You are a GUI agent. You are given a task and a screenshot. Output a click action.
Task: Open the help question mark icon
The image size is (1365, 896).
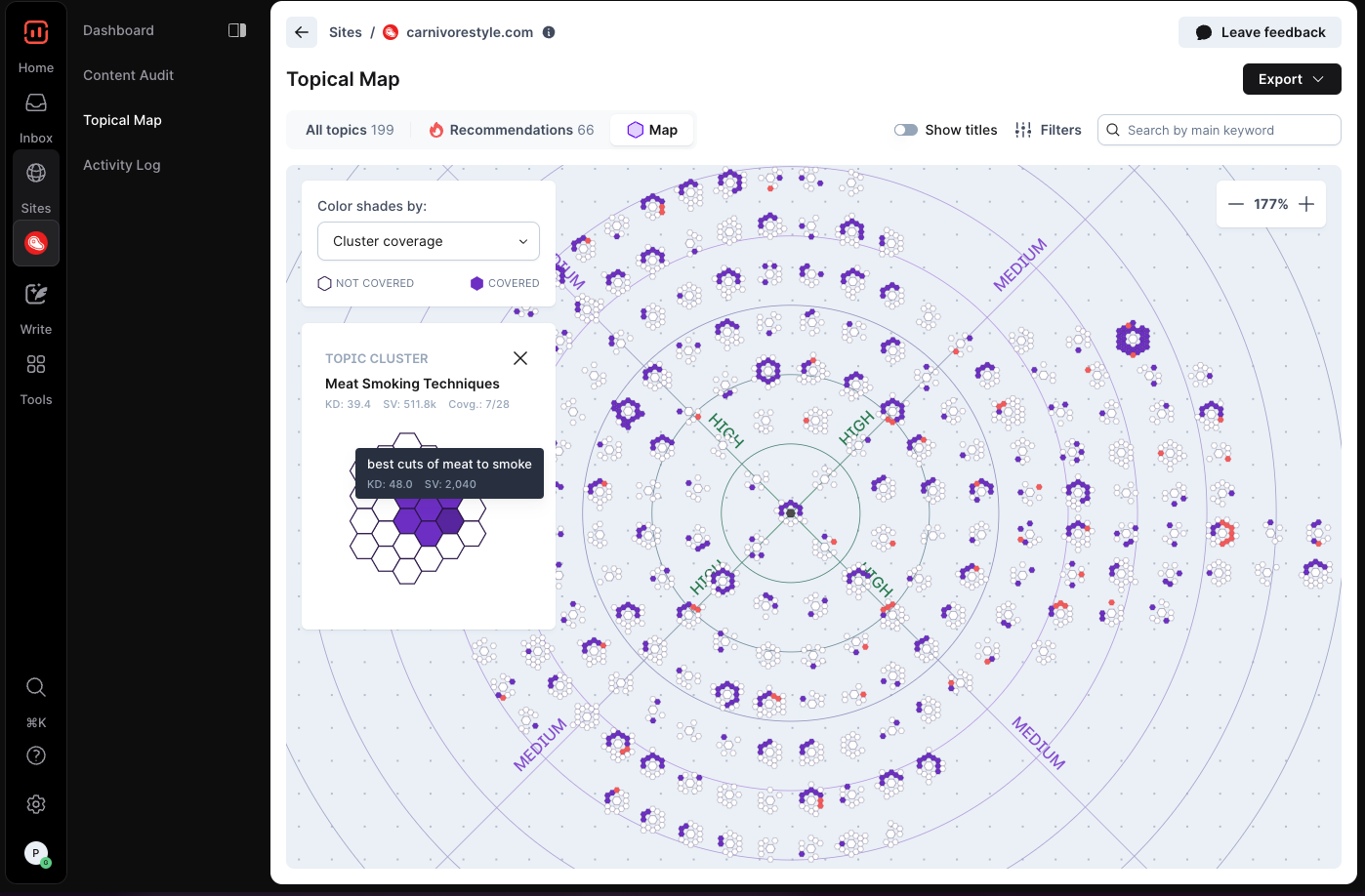pos(36,755)
